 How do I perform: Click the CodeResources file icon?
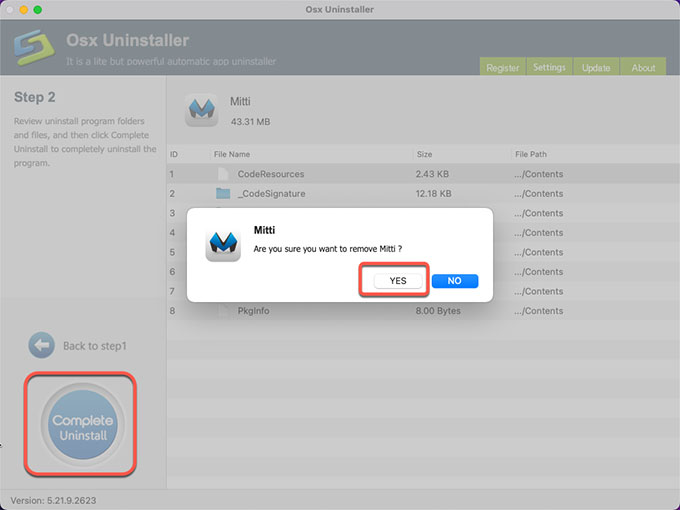click(x=222, y=174)
